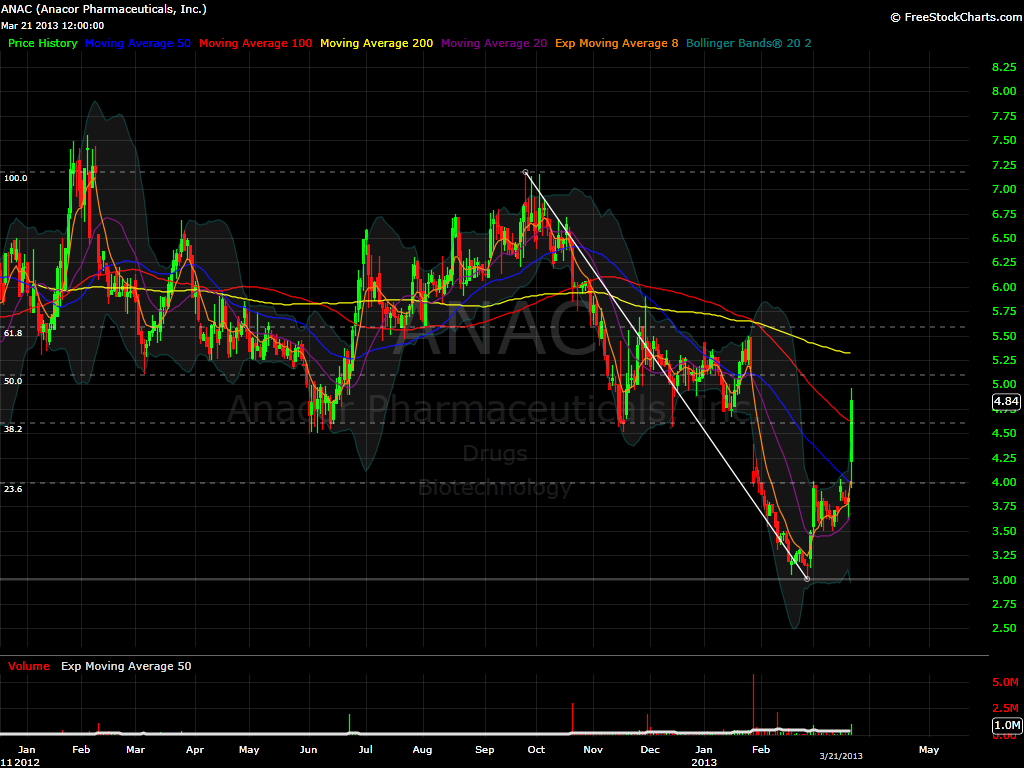The image size is (1024, 768).
Task: Click the 5.50 price axis label
Action: point(1004,336)
